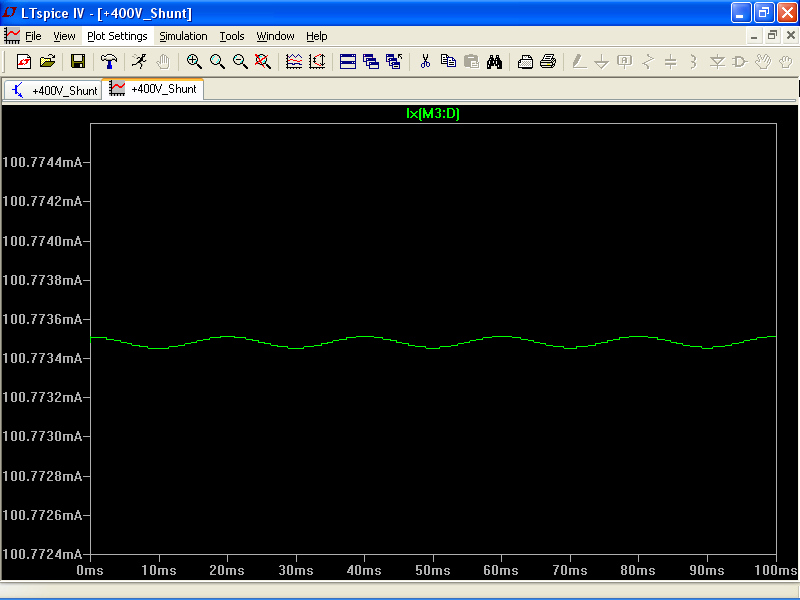
Task: Click the waveform icon left of File menu
Action: pyautogui.click(x=12, y=36)
